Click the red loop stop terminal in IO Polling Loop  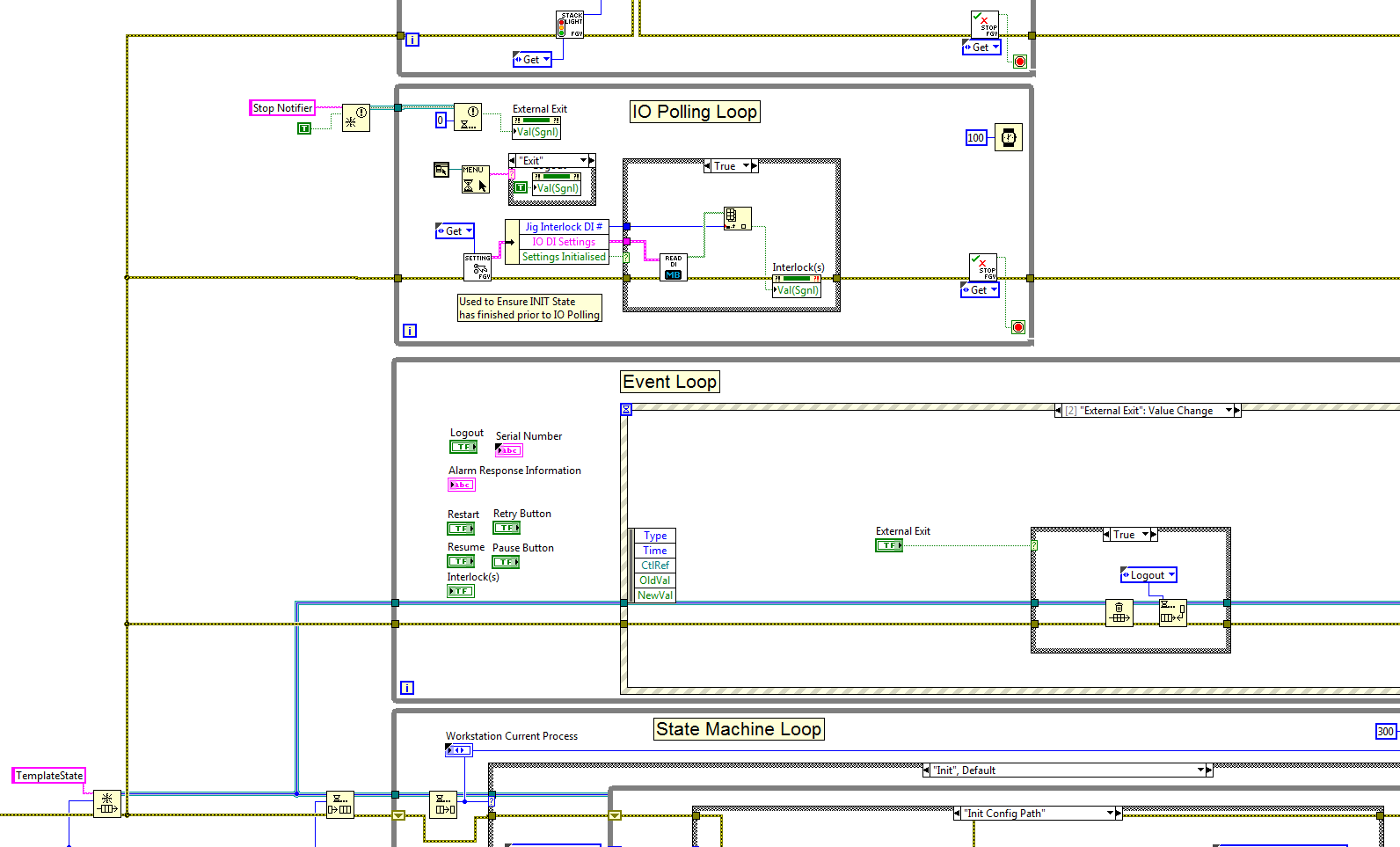1018,327
